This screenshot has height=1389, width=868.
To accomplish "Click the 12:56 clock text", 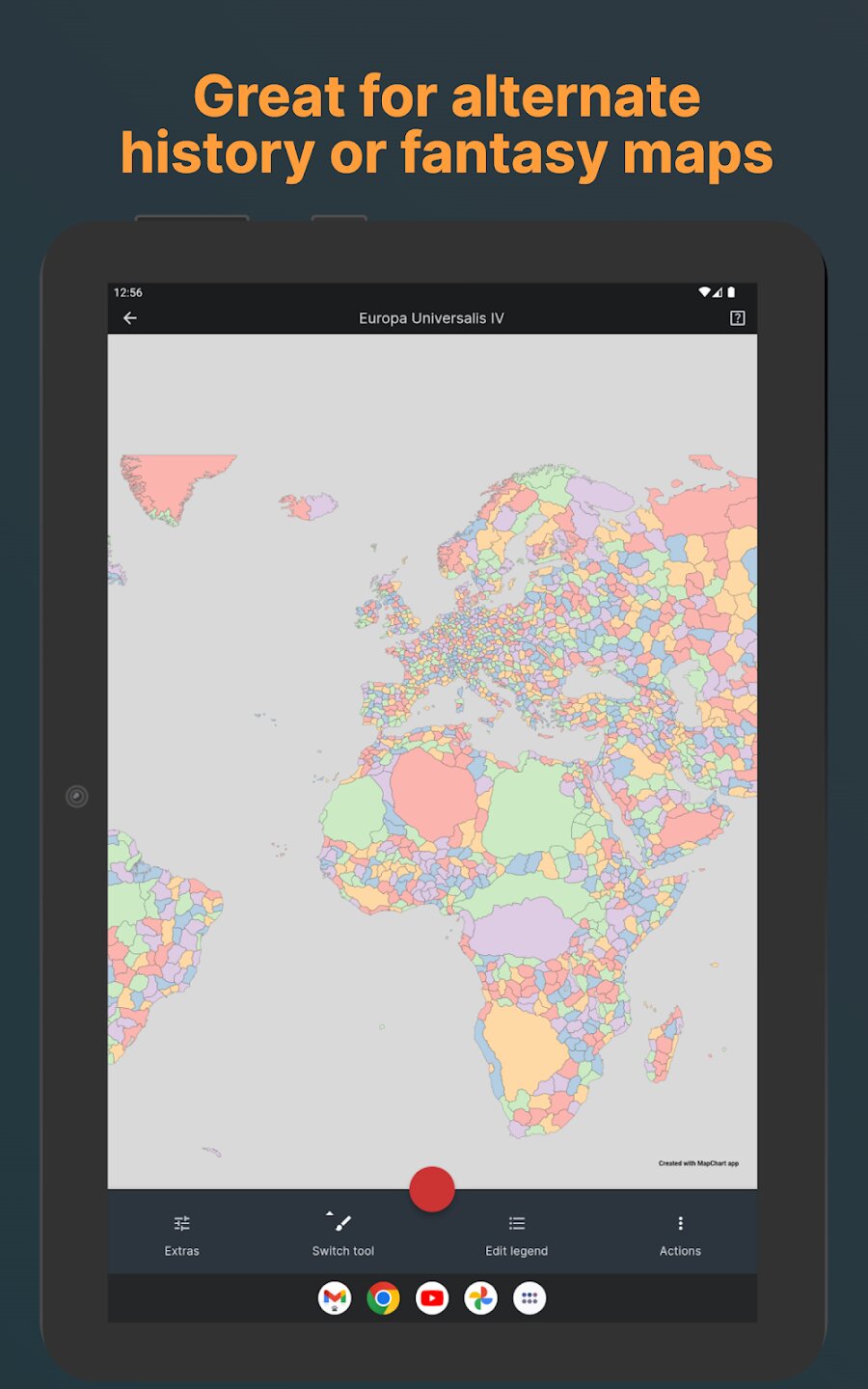I will tap(128, 292).
